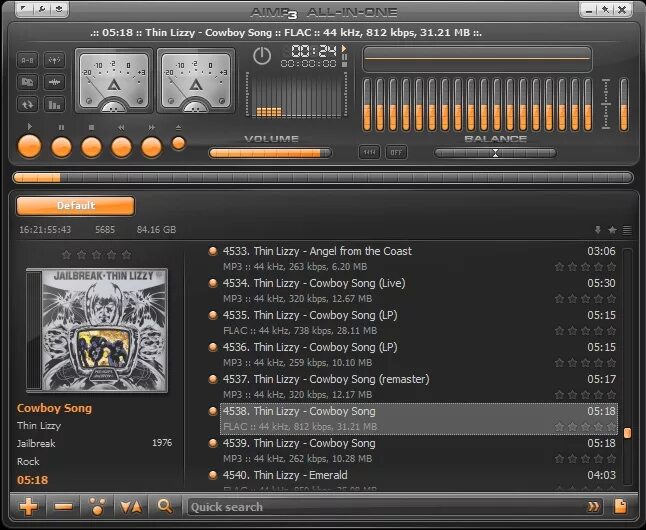Click the scrolling track title info line
646x530 pixels.
(x=286, y=33)
